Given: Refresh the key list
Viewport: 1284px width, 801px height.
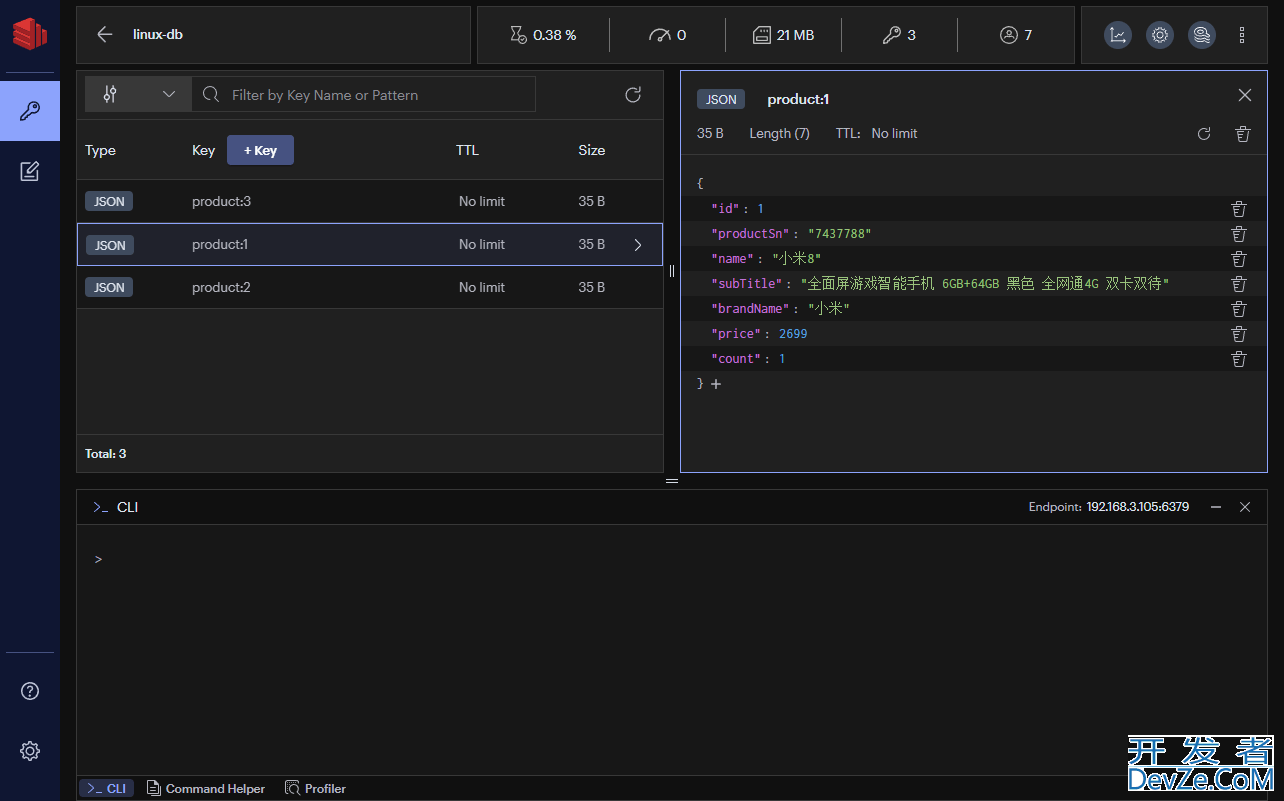Looking at the screenshot, I should pyautogui.click(x=633, y=95).
